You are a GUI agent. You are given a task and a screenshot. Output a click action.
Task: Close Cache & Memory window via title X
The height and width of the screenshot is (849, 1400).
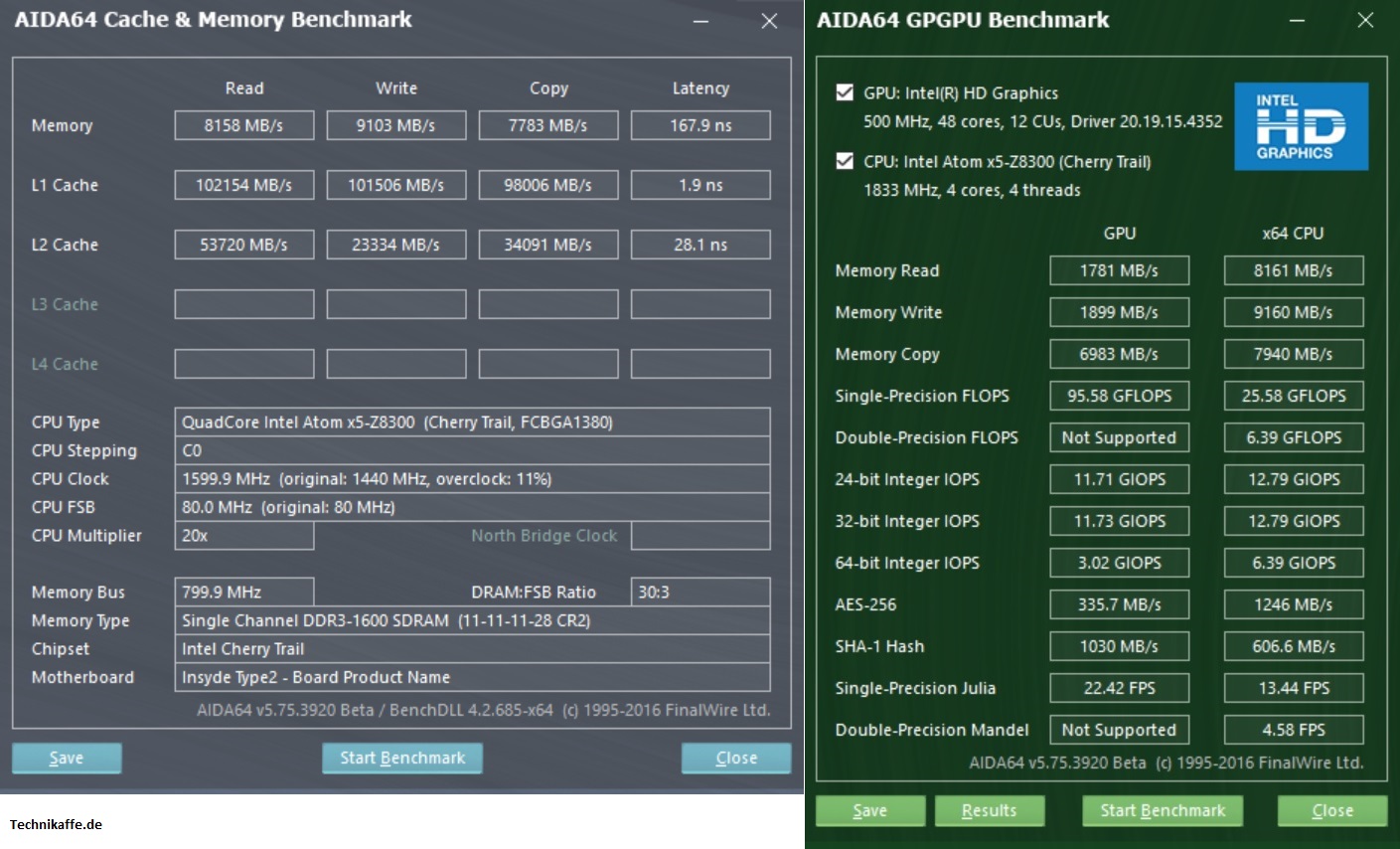769,21
